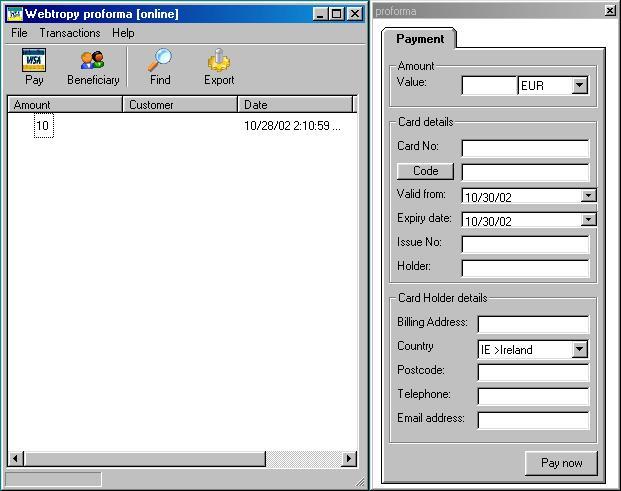The height and width of the screenshot is (491, 621).
Task: Open the File menu
Action: click(19, 33)
